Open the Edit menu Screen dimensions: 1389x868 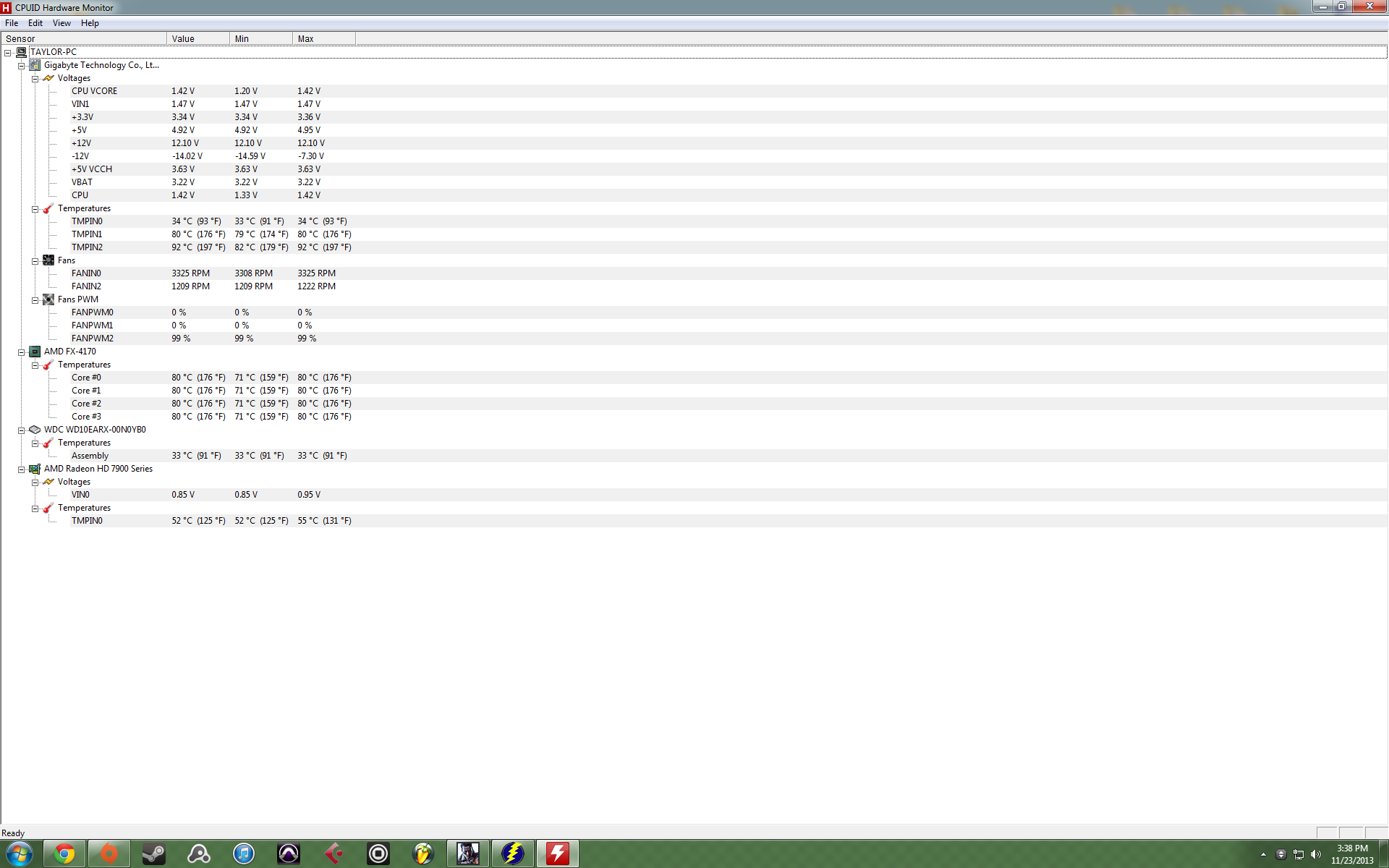pyautogui.click(x=35, y=23)
